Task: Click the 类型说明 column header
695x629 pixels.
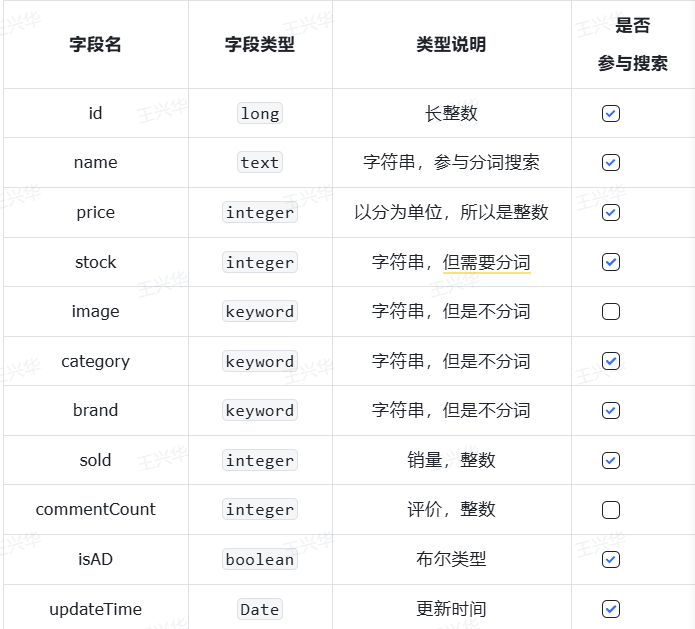Action: (x=451, y=45)
